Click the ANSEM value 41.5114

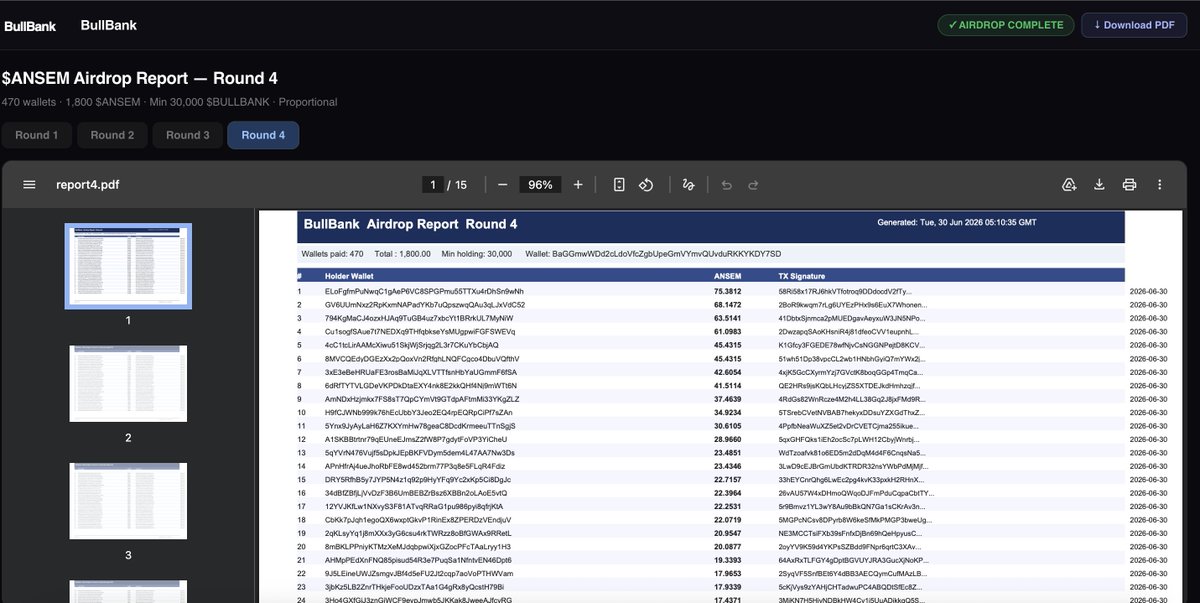click(x=726, y=385)
